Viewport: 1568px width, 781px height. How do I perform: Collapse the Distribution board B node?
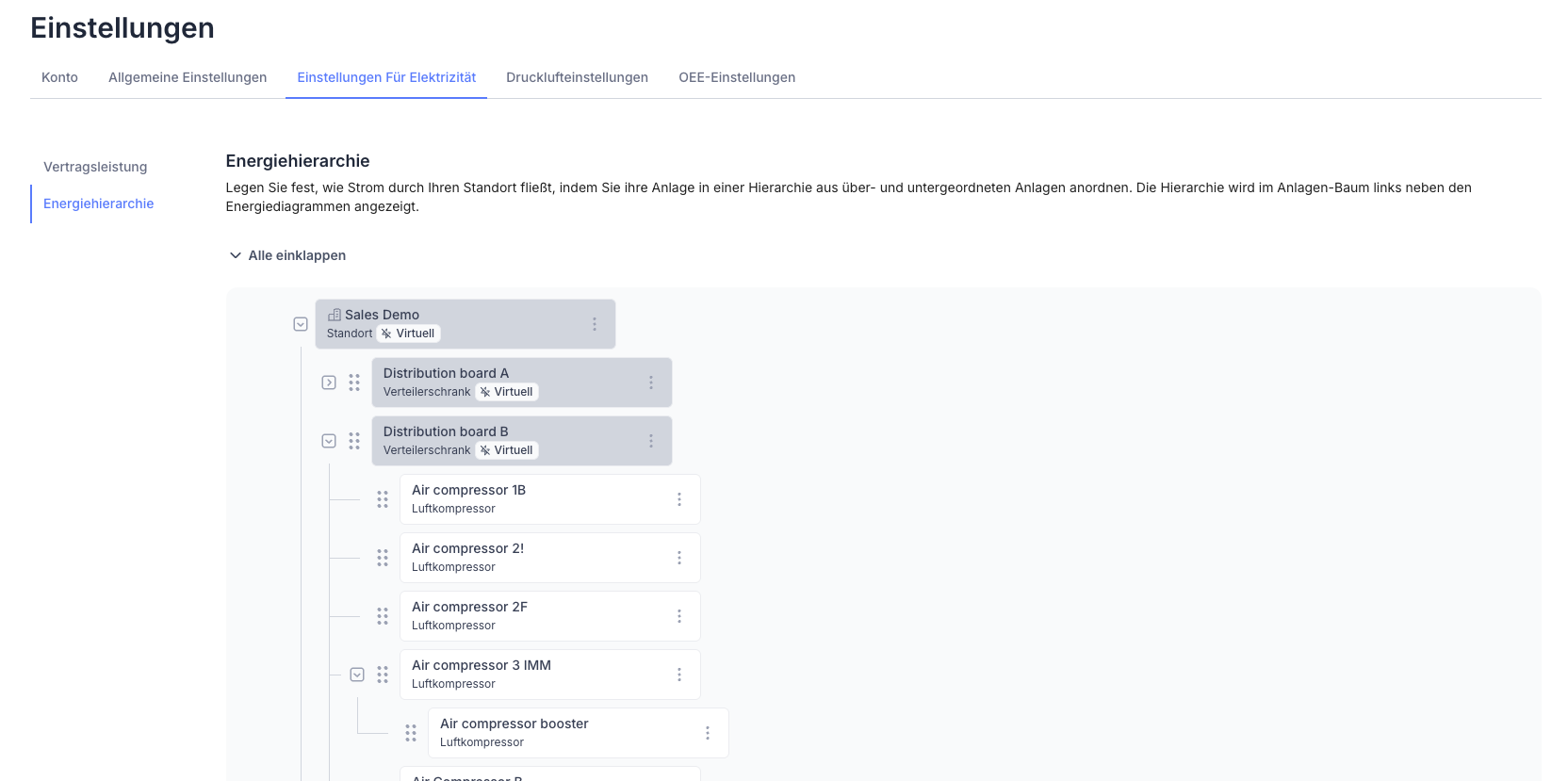pos(329,441)
